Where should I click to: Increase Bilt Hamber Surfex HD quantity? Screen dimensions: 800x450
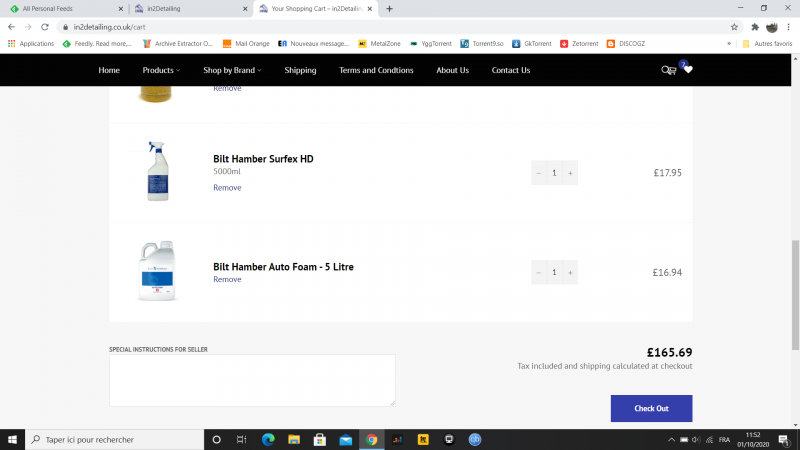click(x=570, y=173)
